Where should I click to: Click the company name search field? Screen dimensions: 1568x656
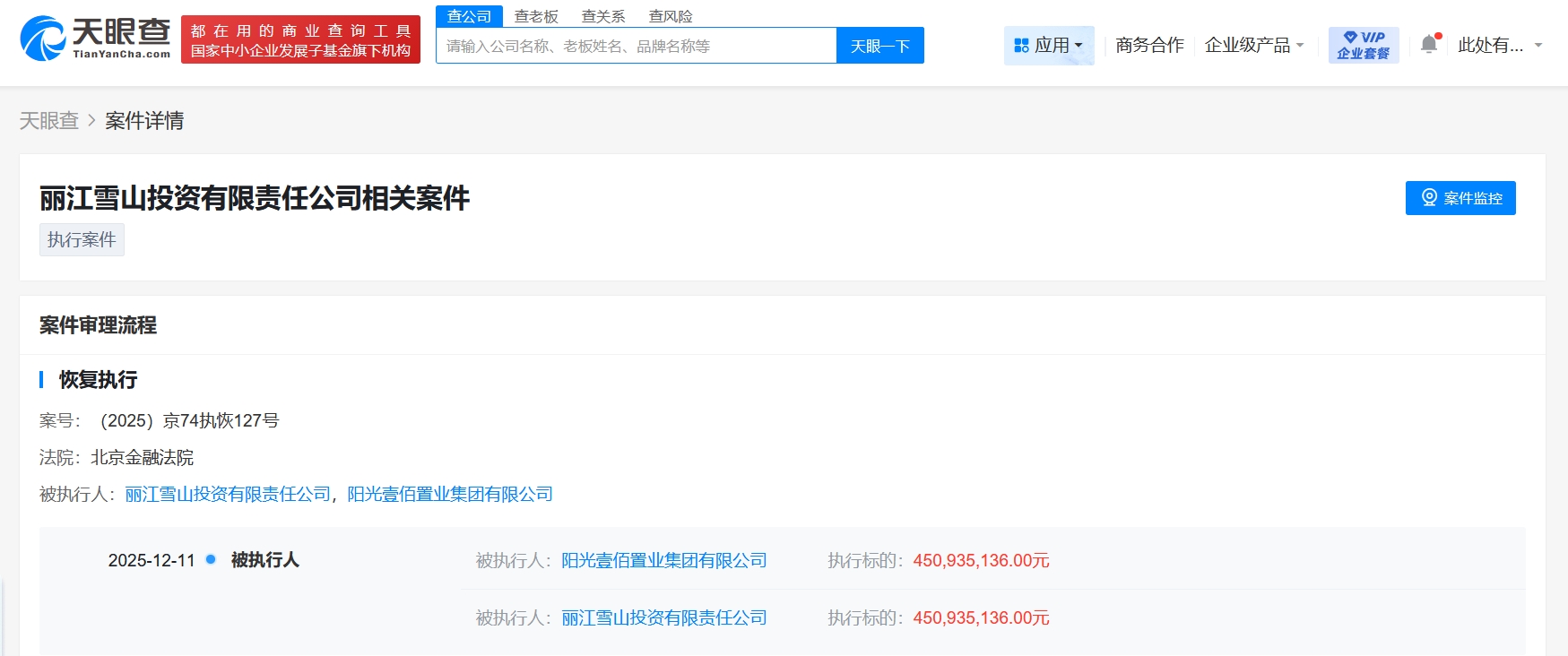pyautogui.click(x=636, y=46)
